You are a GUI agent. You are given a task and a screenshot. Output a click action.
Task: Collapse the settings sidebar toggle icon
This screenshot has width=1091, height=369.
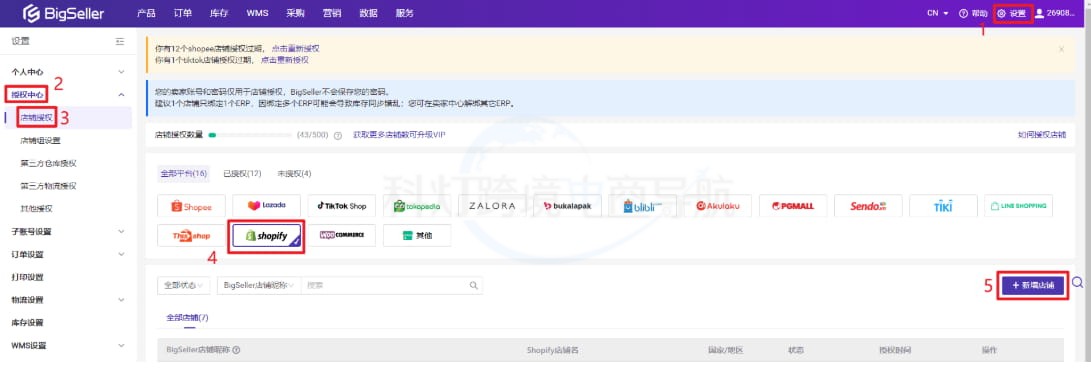[x=120, y=42]
